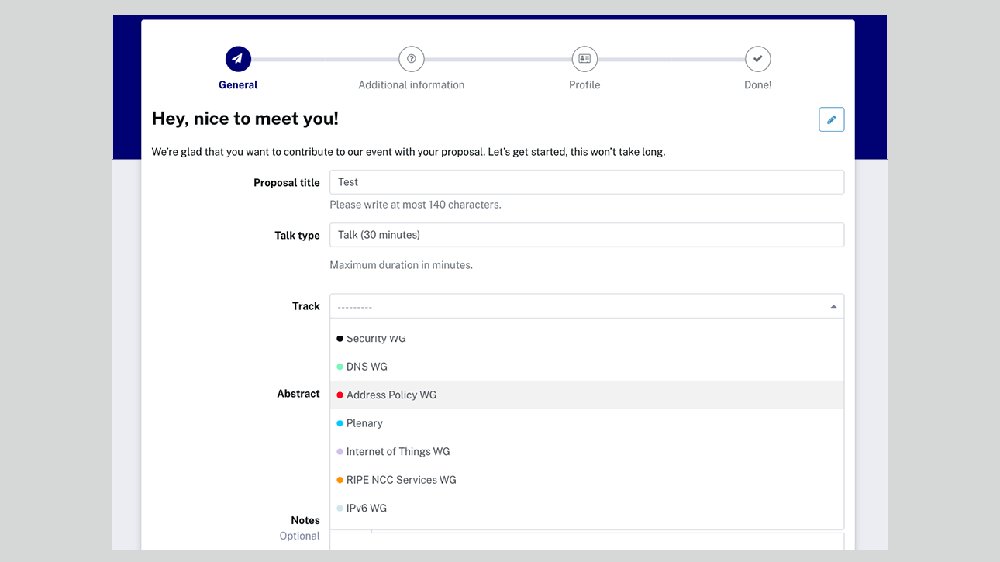Viewport: 1000px width, 562px height.
Task: Choose RIPE NCC Services WG option
Action: tap(401, 480)
